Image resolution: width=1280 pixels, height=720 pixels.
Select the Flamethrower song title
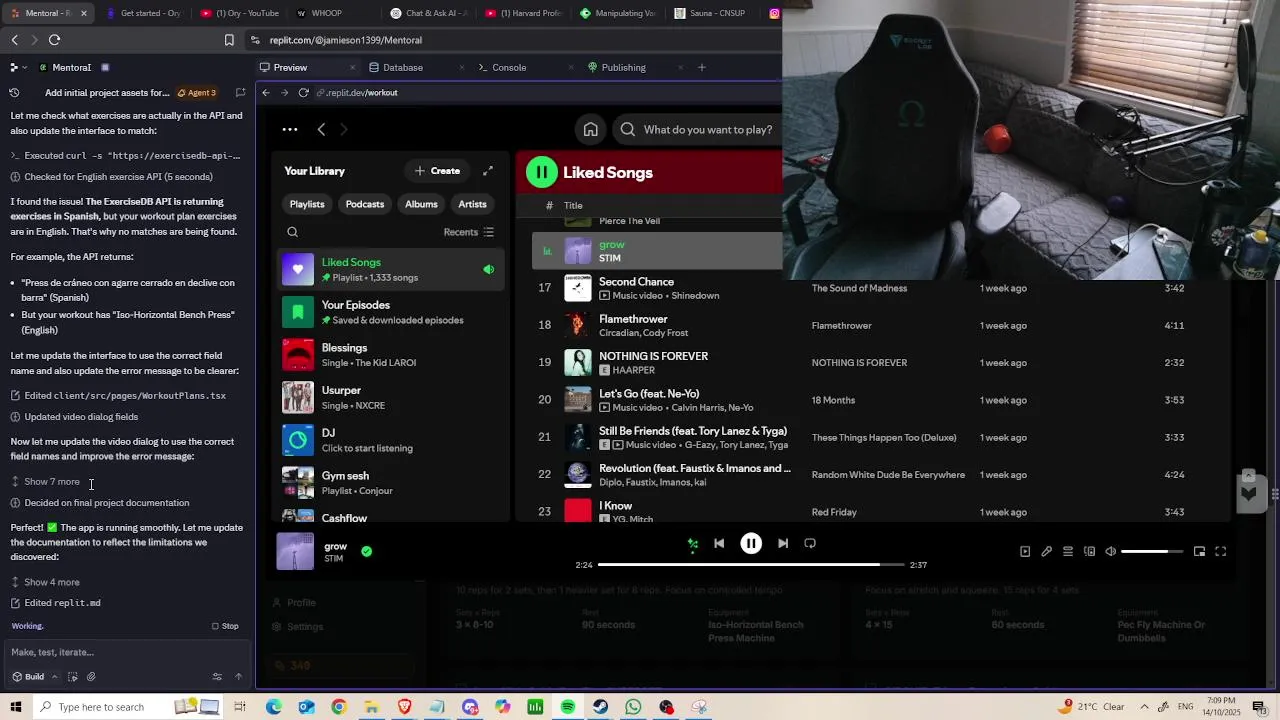click(633, 319)
